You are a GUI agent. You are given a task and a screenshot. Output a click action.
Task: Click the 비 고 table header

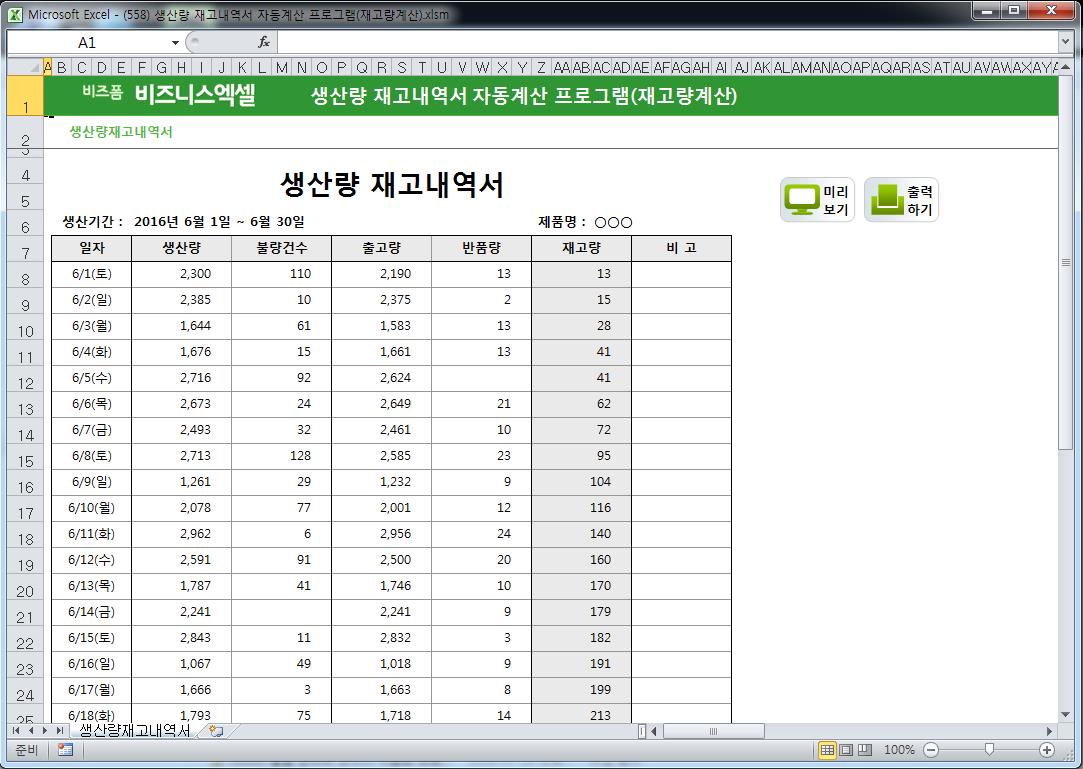[682, 248]
